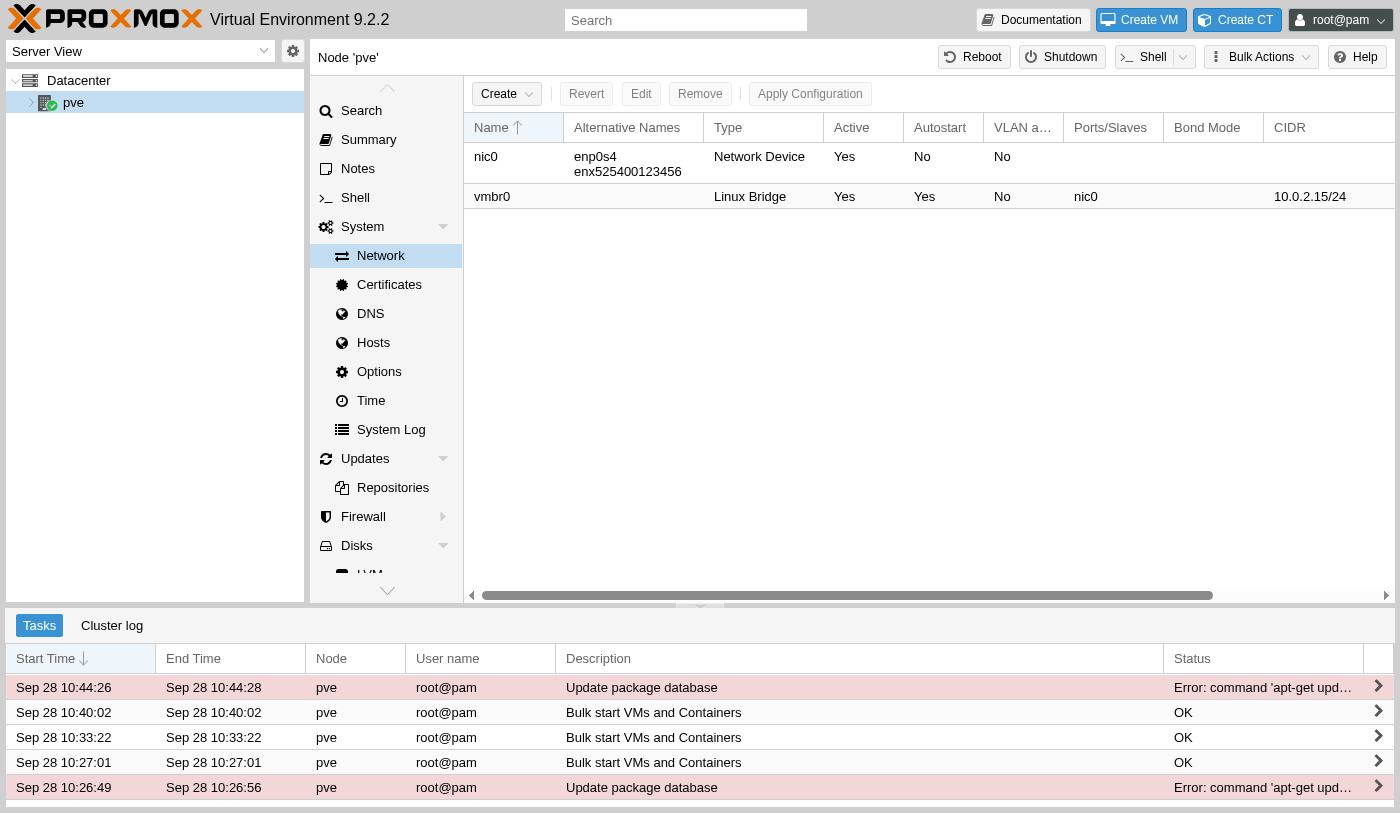Open the Bulk Actions menu
Viewport: 1400px width, 813px height.
[x=1261, y=57]
